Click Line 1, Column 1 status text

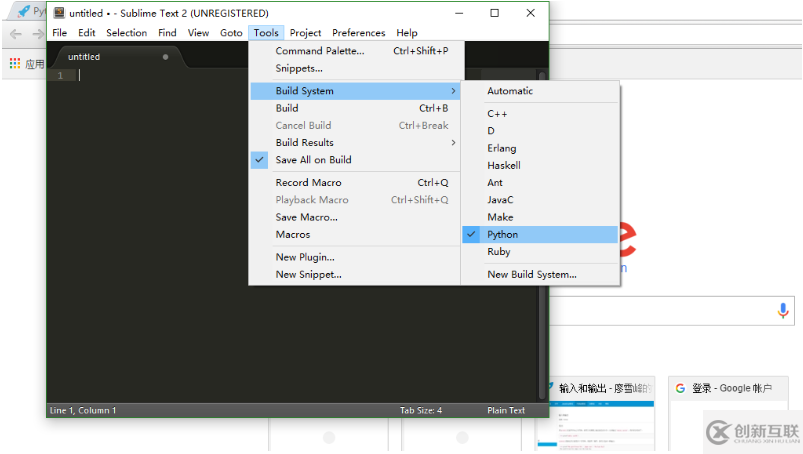tap(83, 410)
